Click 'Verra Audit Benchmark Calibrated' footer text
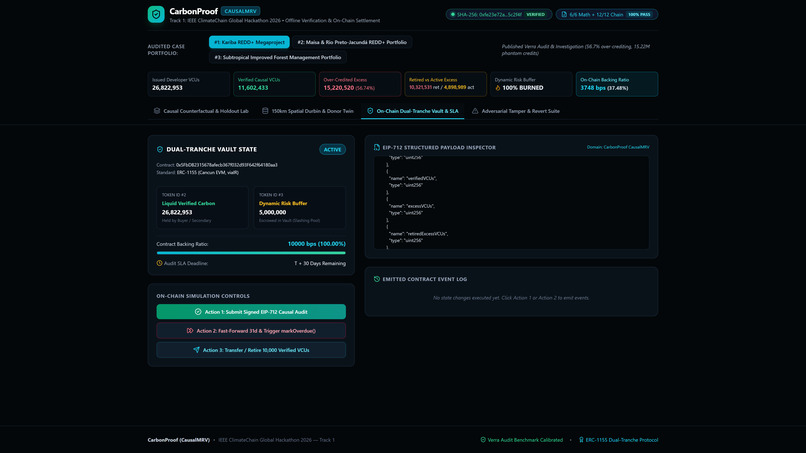Viewport: 806px width, 453px height. [x=525, y=440]
